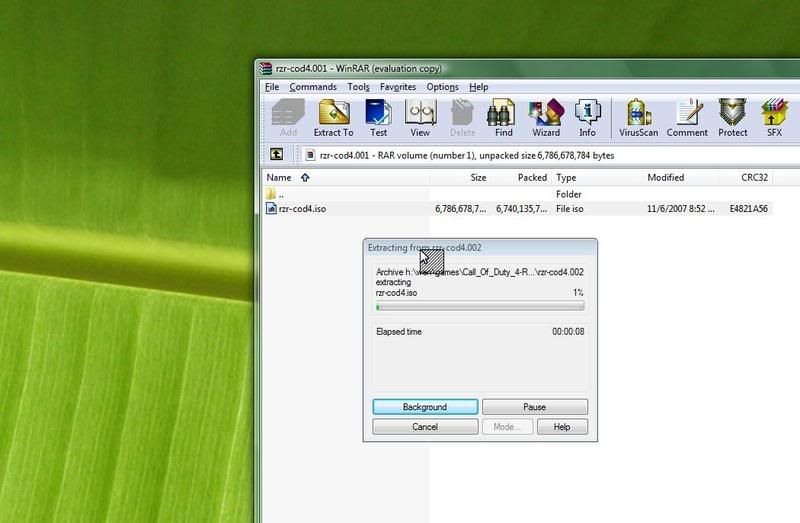This screenshot has height=523, width=800.
Task: Click the Test archive icon
Action: (378, 118)
